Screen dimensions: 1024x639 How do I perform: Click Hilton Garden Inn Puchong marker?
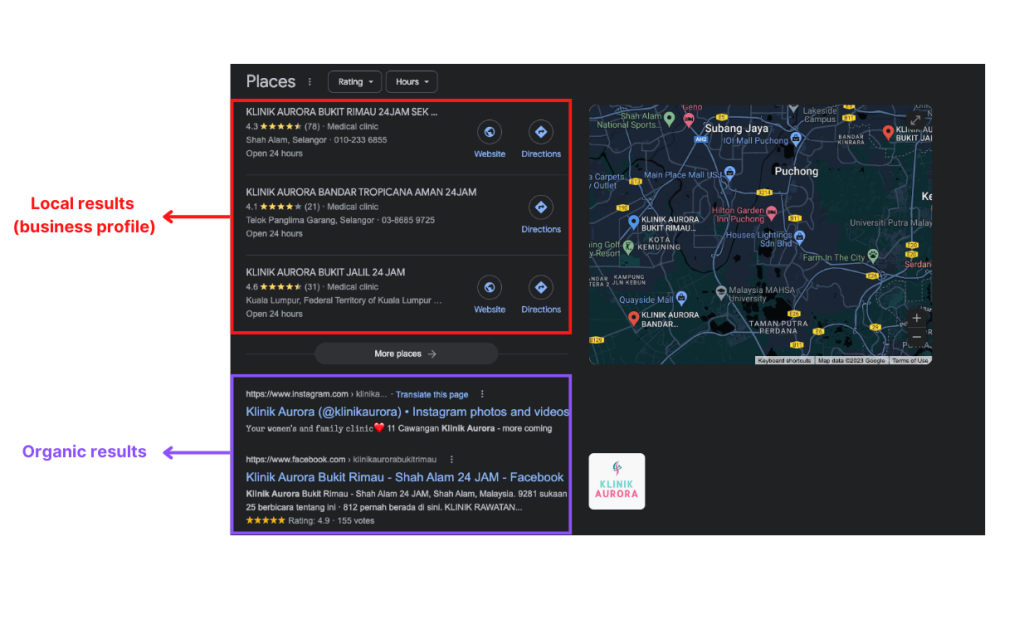pyautogui.click(x=771, y=212)
